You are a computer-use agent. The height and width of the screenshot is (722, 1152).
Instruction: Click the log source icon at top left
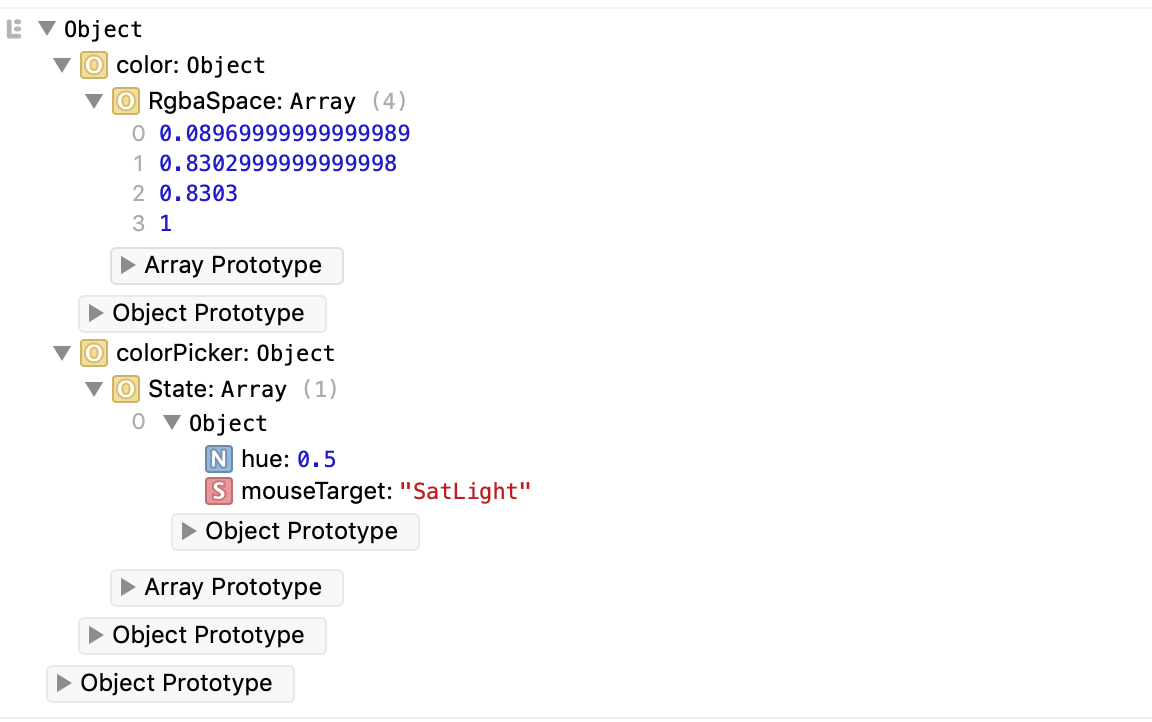[14, 28]
